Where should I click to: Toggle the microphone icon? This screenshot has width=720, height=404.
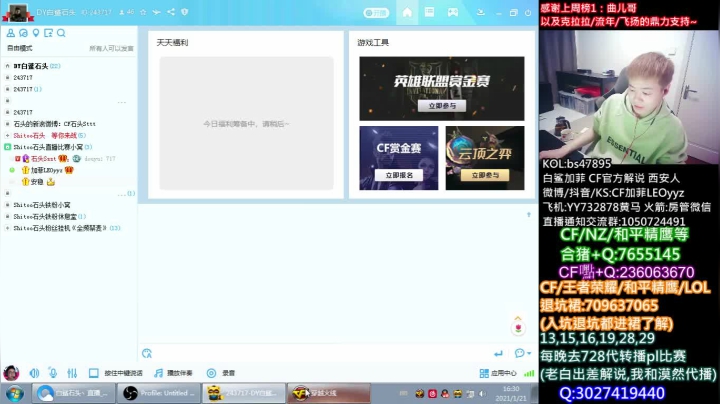(x=53, y=373)
